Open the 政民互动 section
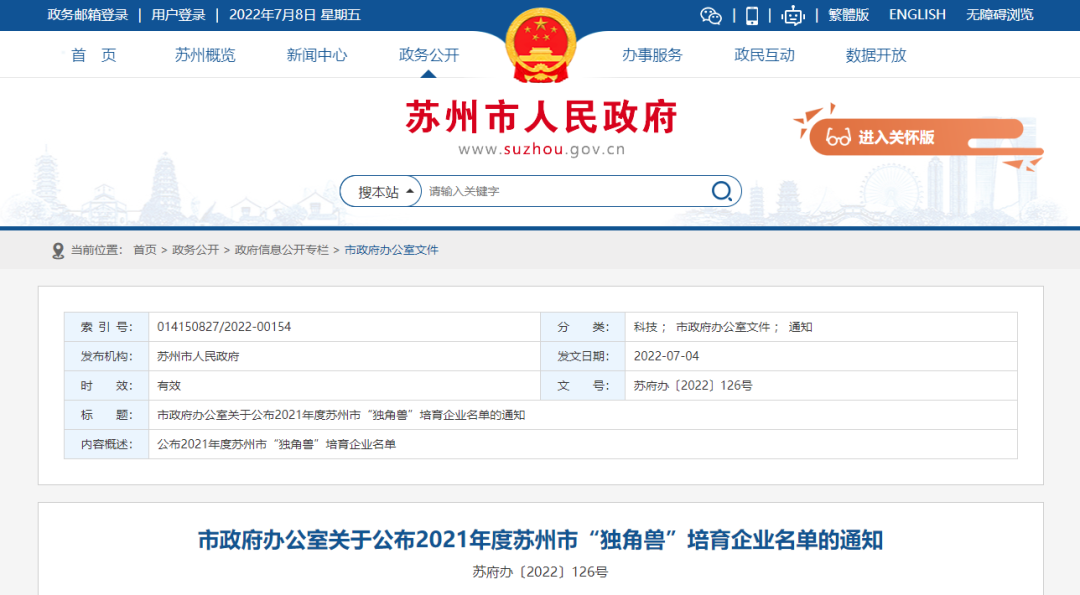Viewport: 1080px width, 595px height. (764, 56)
